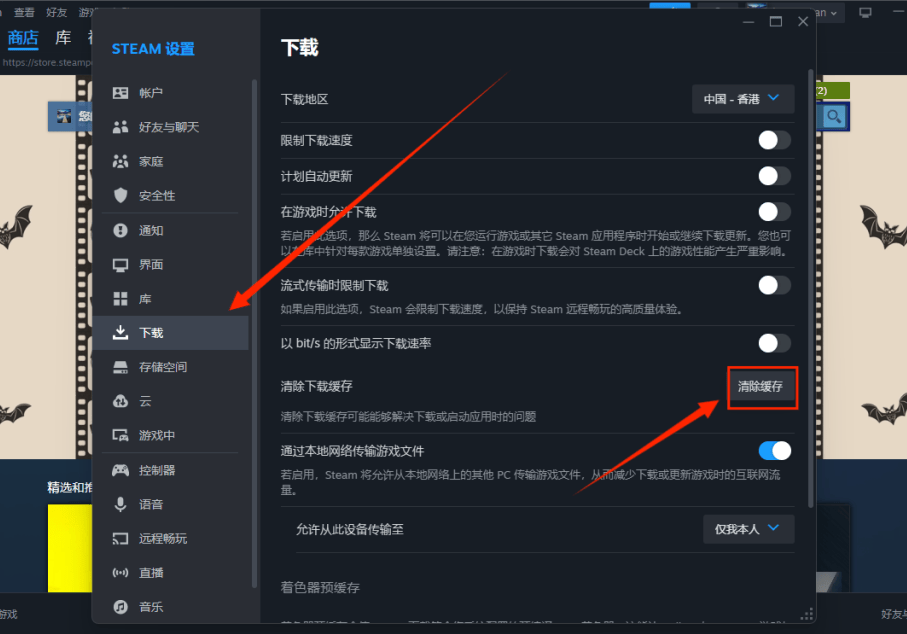907x634 pixels.
Task: Open the 下载地区 dropdown showing 中国 - 香港
Action: [x=743, y=99]
